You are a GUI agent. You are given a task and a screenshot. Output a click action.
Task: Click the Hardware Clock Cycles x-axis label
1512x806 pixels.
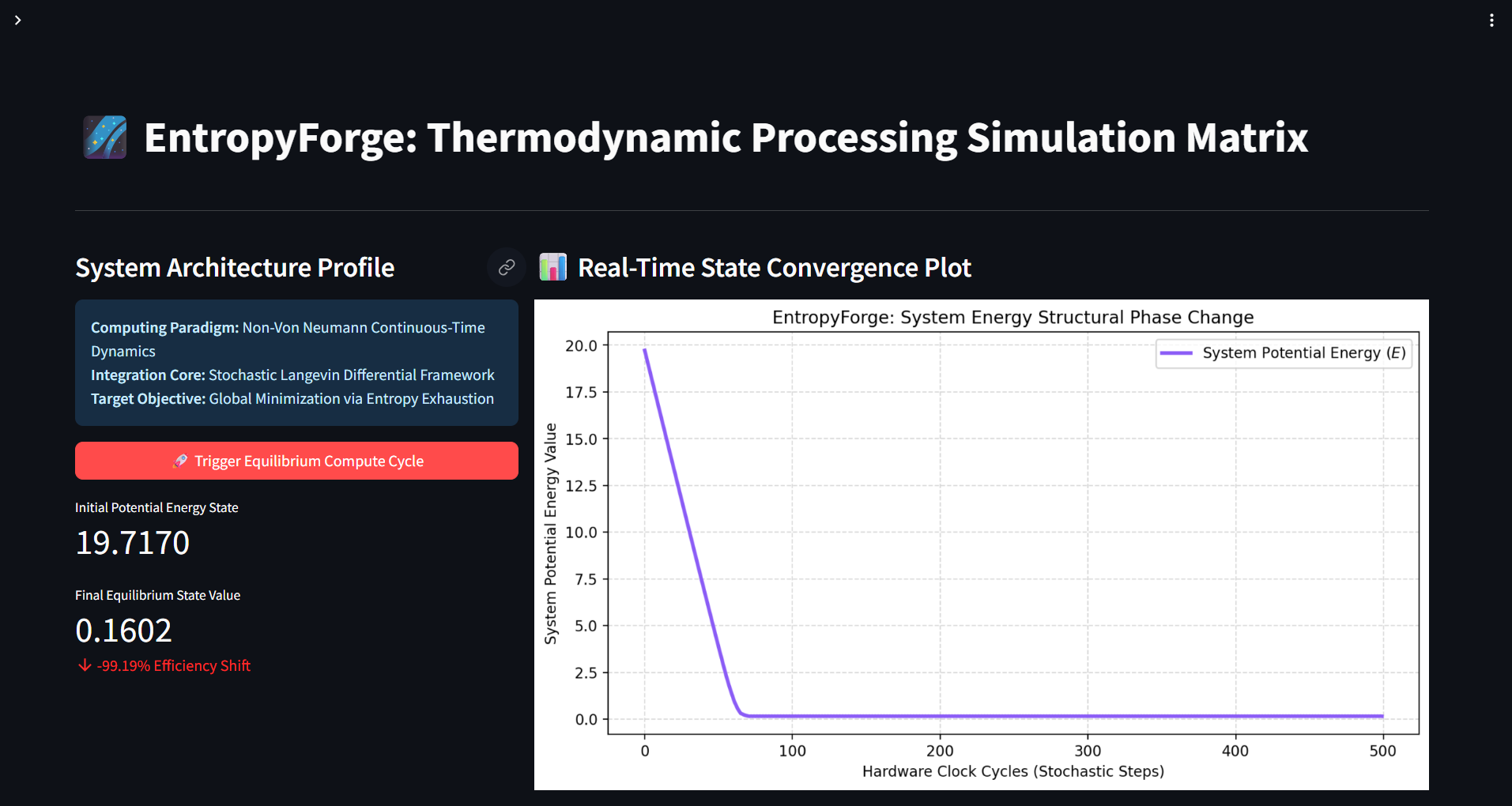pyautogui.click(x=1013, y=771)
